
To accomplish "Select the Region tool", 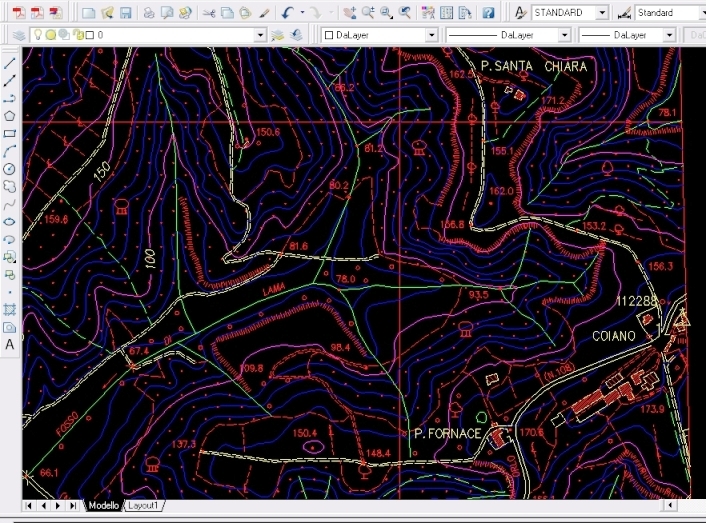I will click(x=9, y=327).
